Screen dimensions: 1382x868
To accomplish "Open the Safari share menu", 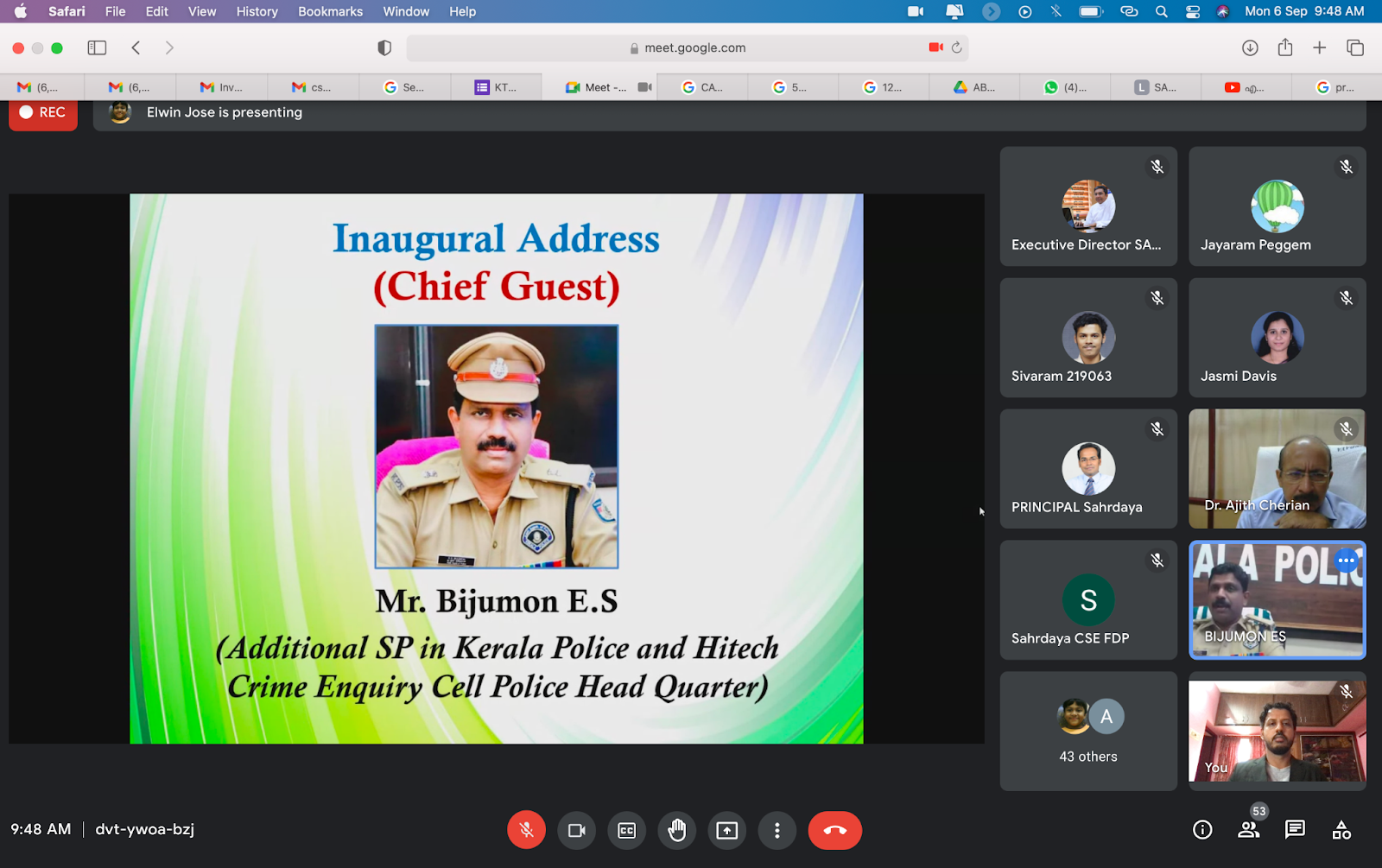I will click(1285, 48).
